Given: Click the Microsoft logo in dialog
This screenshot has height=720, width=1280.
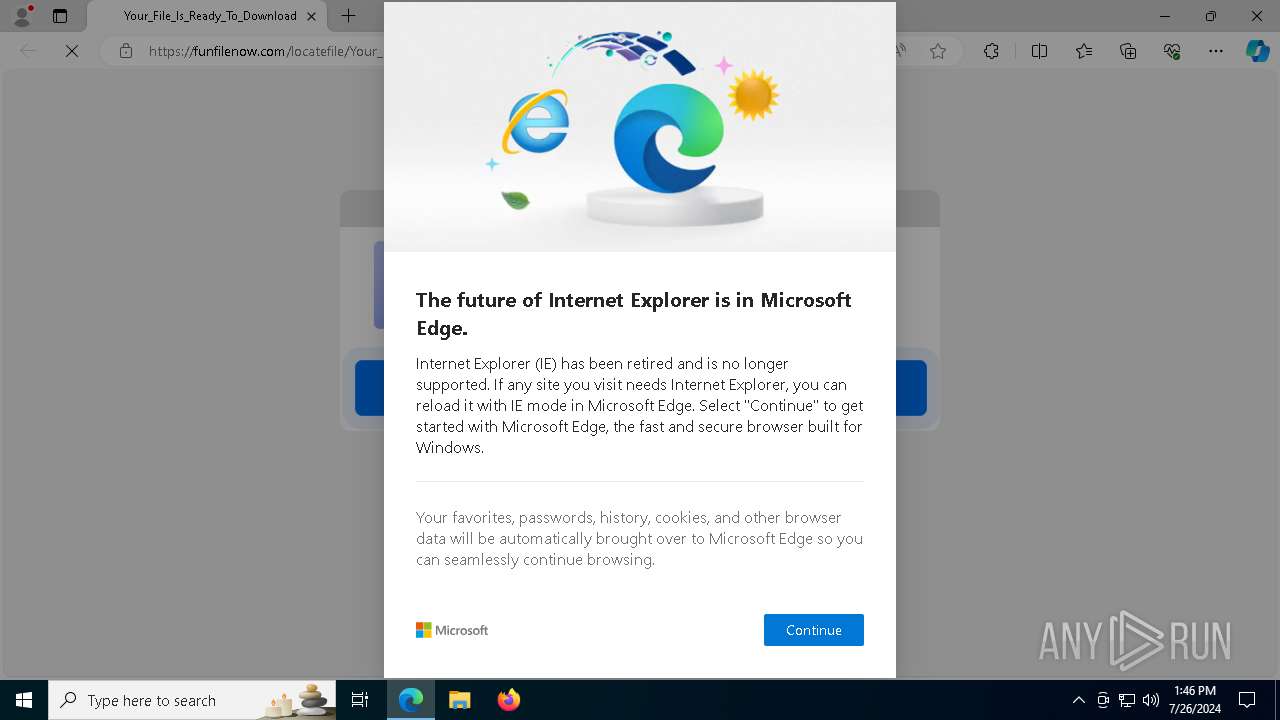Looking at the screenshot, I should (452, 630).
